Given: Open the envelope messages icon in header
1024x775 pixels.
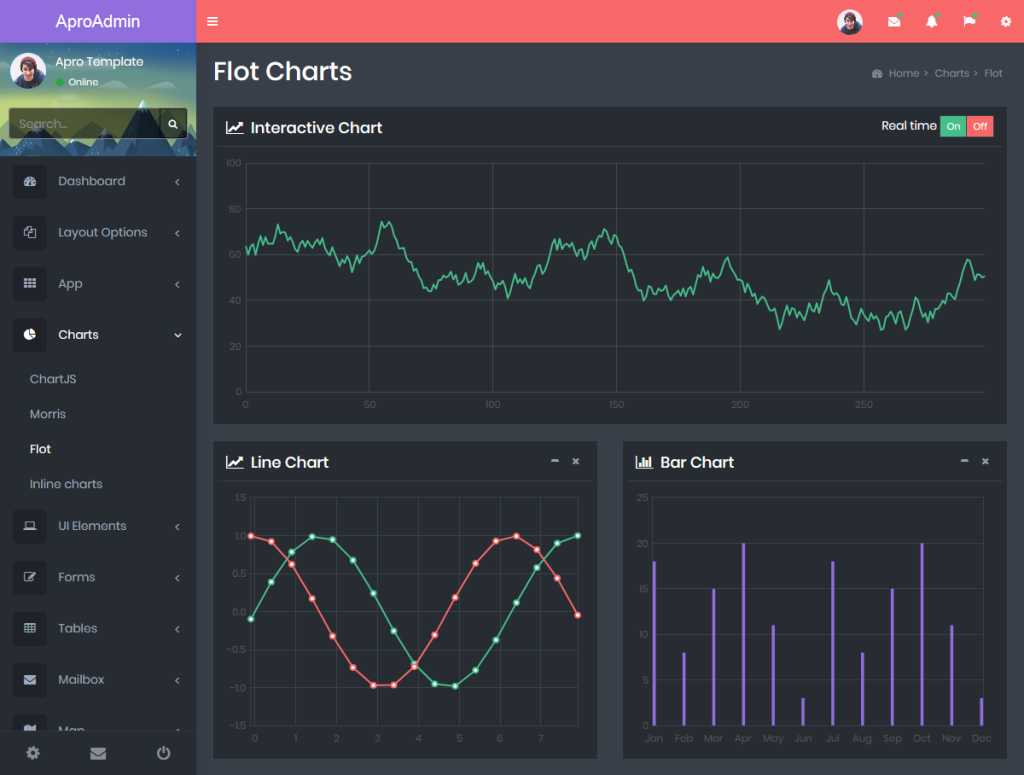Looking at the screenshot, I should tap(894, 22).
